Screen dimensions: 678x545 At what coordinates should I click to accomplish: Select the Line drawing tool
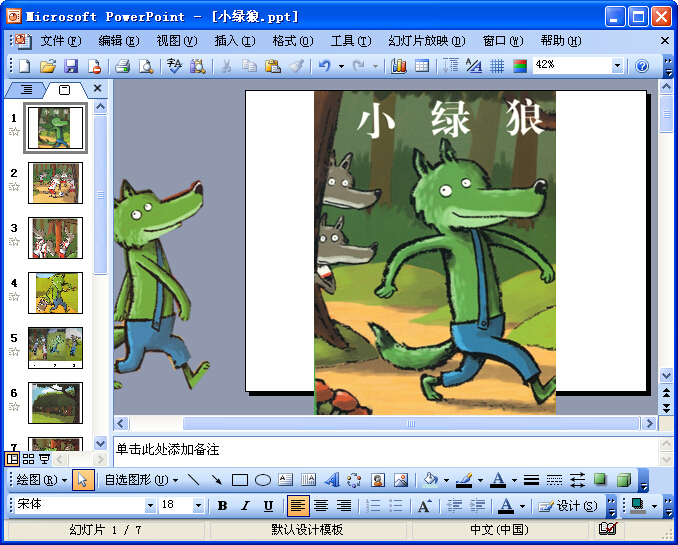point(194,480)
